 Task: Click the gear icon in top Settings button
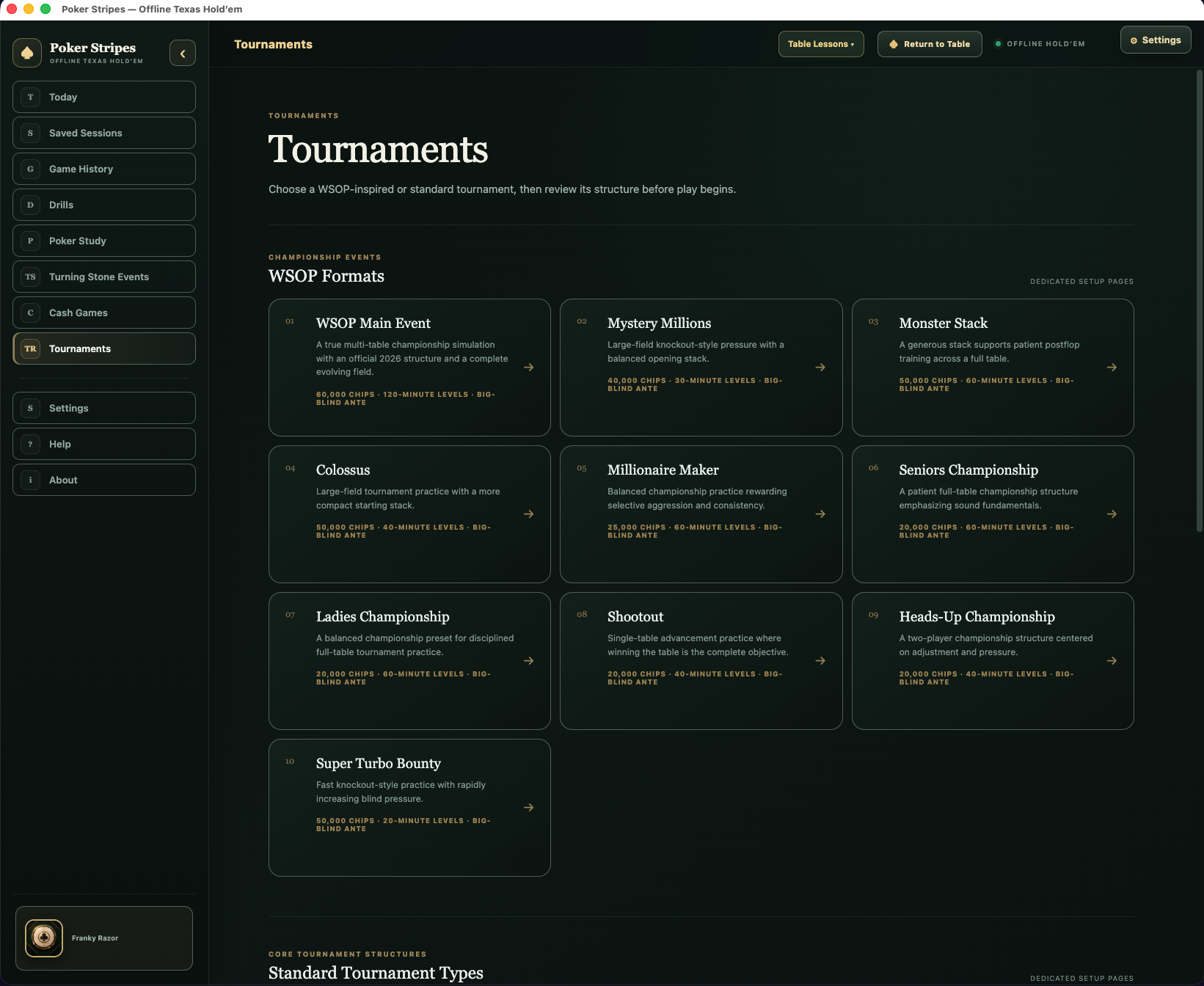click(1134, 40)
